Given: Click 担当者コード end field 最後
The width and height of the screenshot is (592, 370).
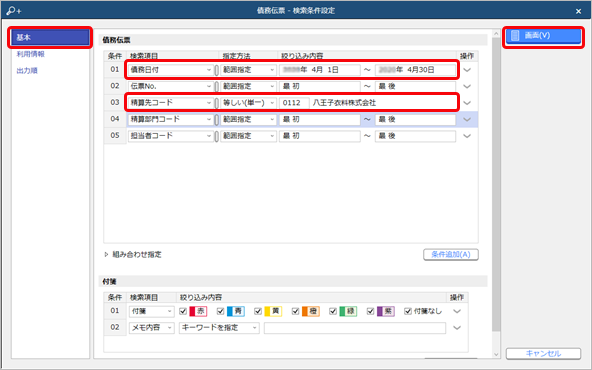Looking at the screenshot, I should [415, 136].
